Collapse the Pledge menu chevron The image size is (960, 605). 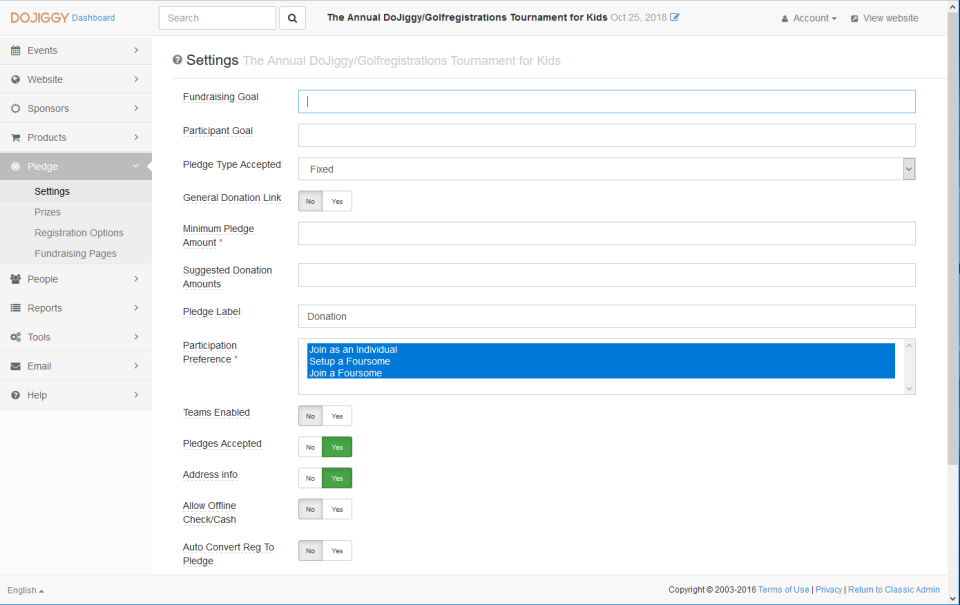click(x=135, y=166)
